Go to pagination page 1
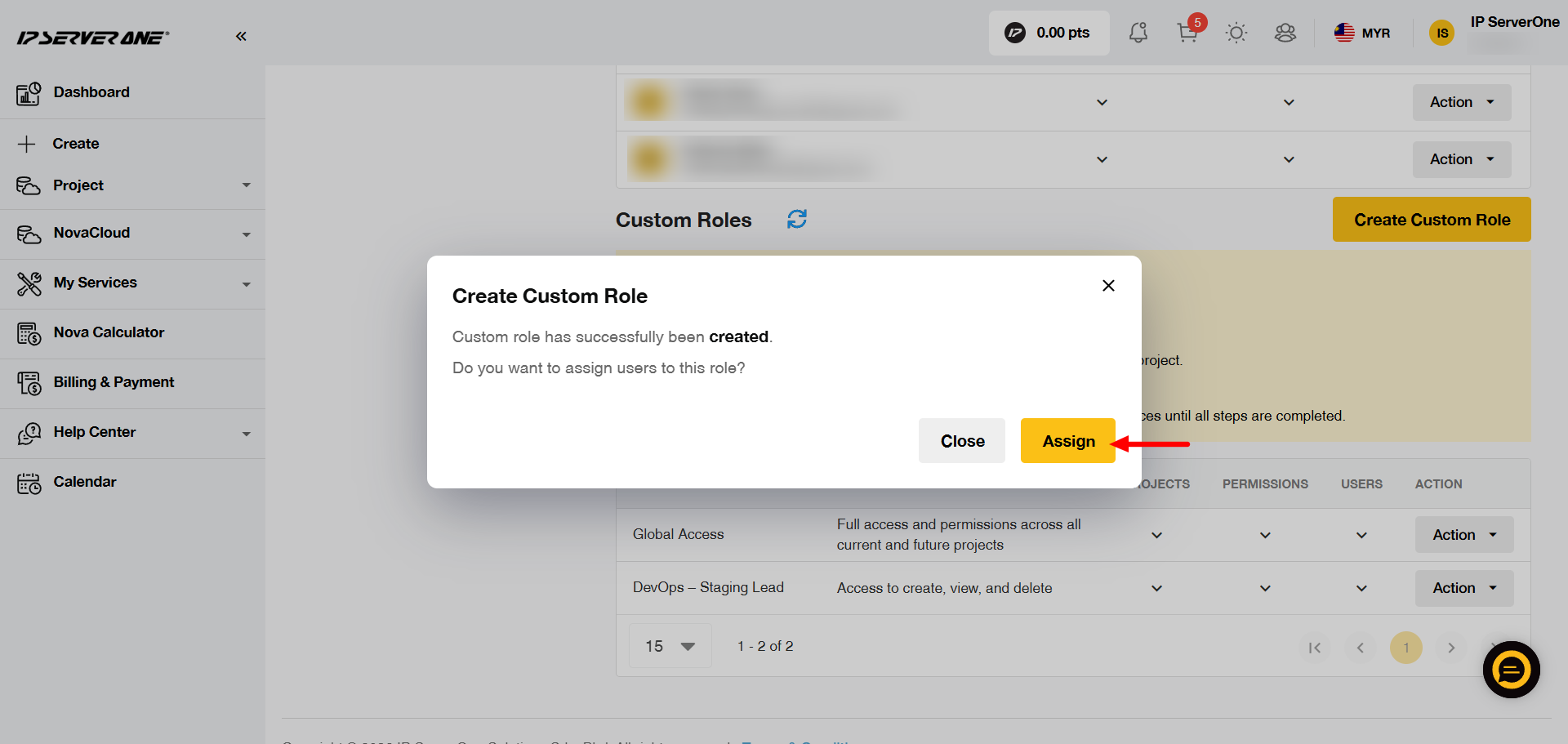Image resolution: width=1568 pixels, height=744 pixels. (x=1405, y=648)
